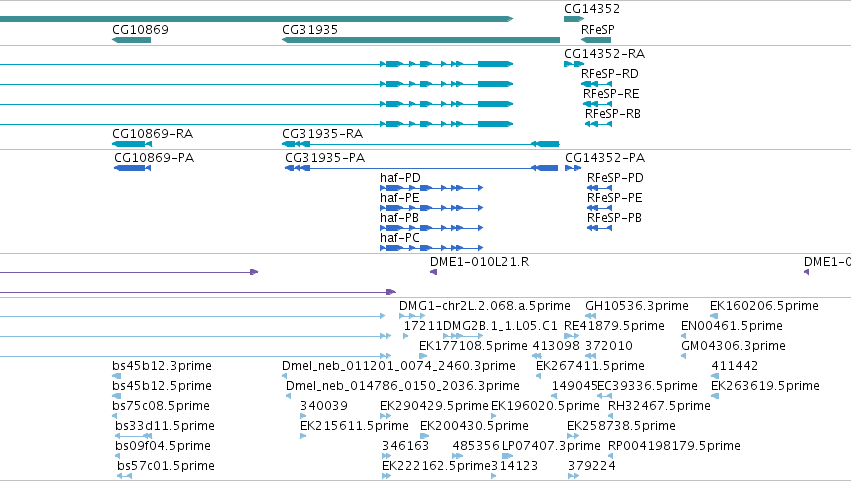This screenshot has height=481, width=851.
Task: Click the haf-PB protein label
Action: click(x=399, y=218)
